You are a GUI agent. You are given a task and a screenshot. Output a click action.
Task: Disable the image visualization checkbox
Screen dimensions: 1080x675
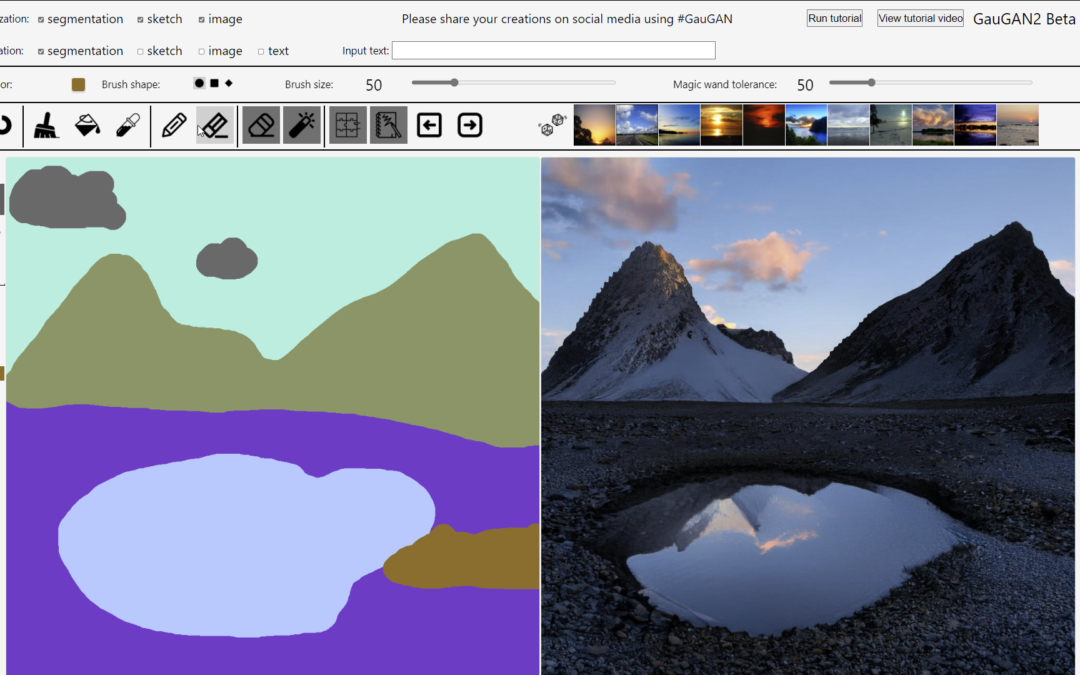(201, 18)
